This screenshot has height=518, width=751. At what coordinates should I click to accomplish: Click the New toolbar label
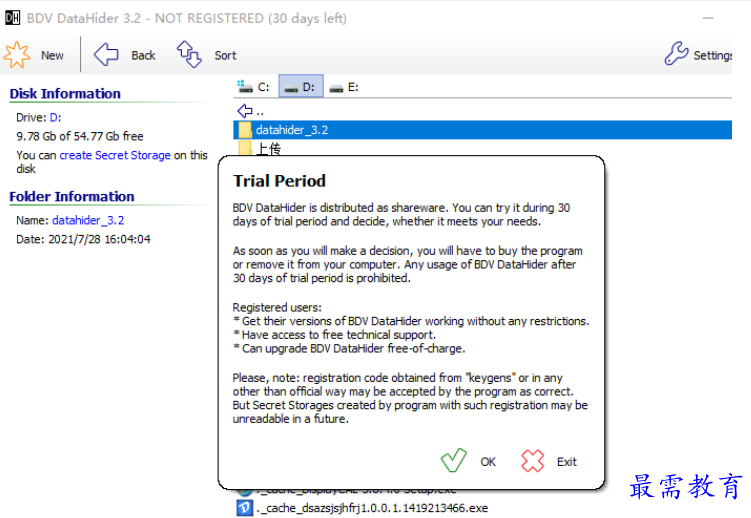tap(52, 56)
